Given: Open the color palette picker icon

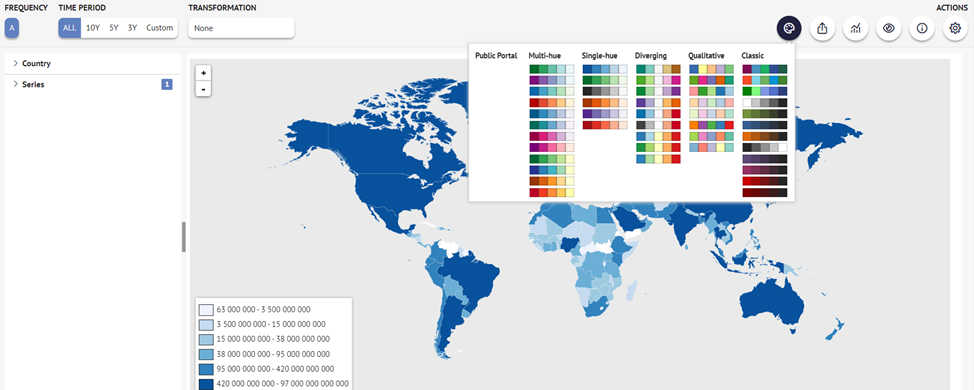Looking at the screenshot, I should click(789, 29).
